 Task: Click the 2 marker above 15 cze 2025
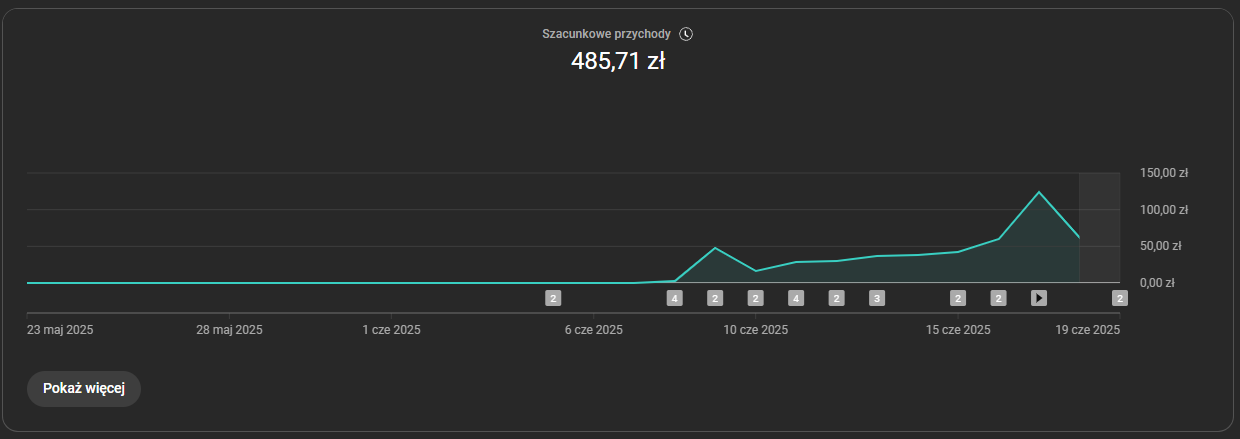(x=958, y=297)
